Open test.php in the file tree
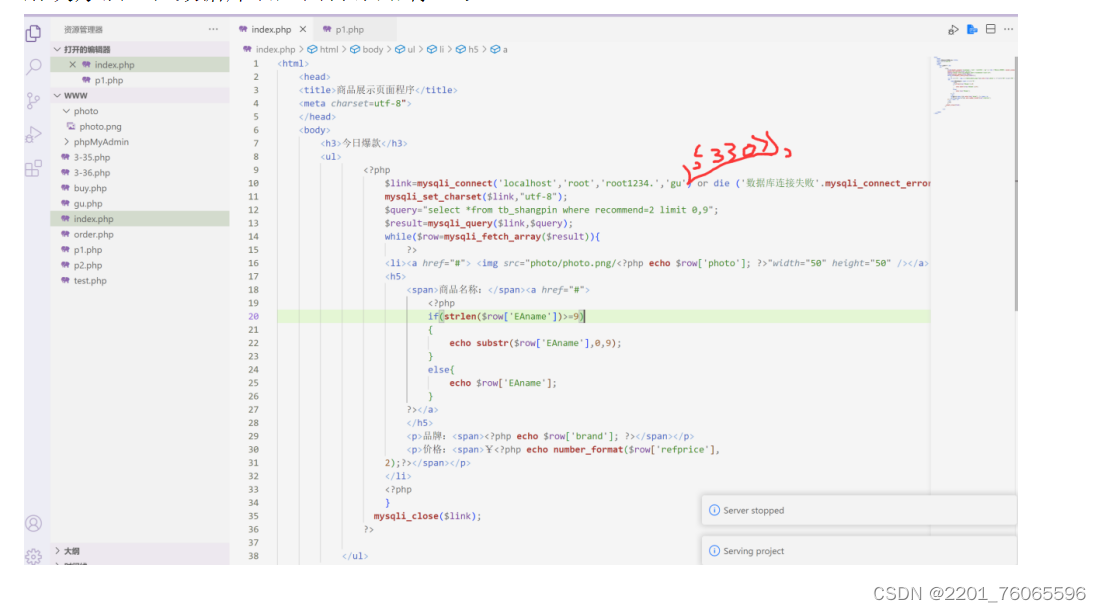Viewport: 1101px width, 612px height. click(90, 281)
